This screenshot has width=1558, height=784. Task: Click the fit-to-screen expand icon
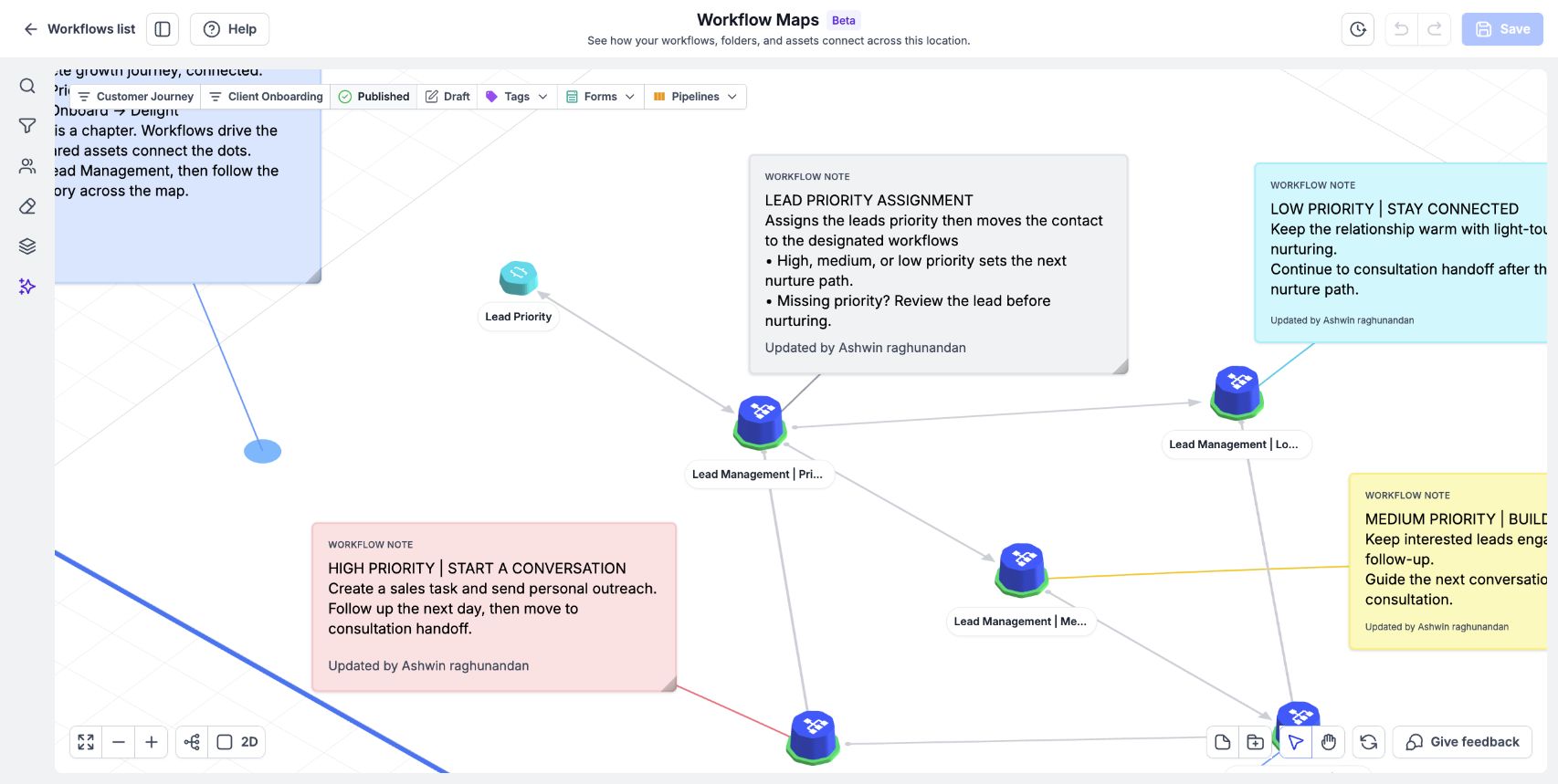click(86, 742)
